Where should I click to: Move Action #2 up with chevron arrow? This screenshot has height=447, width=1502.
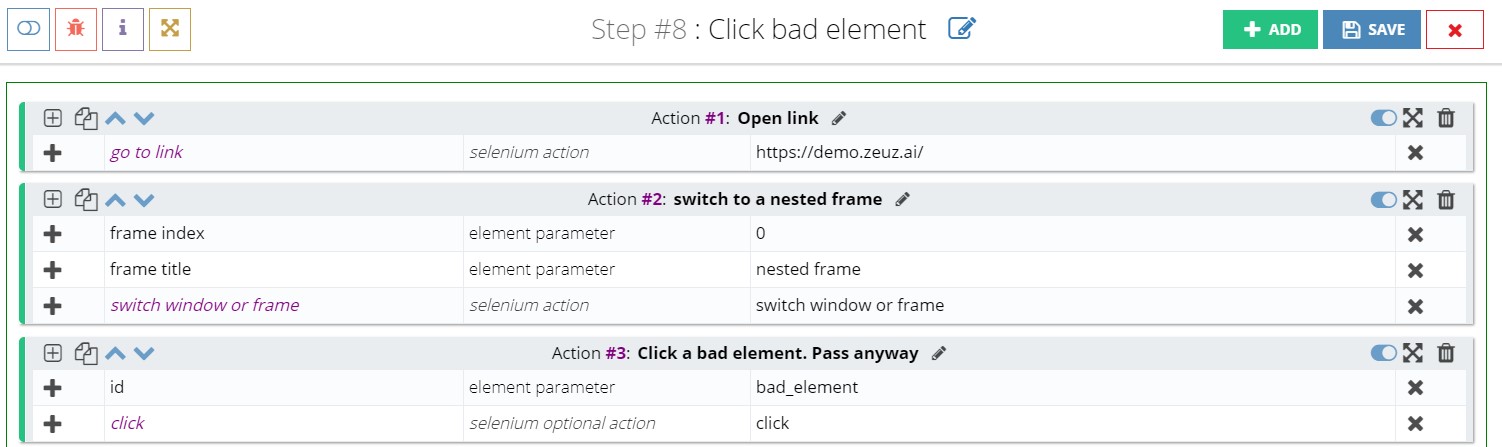point(115,200)
